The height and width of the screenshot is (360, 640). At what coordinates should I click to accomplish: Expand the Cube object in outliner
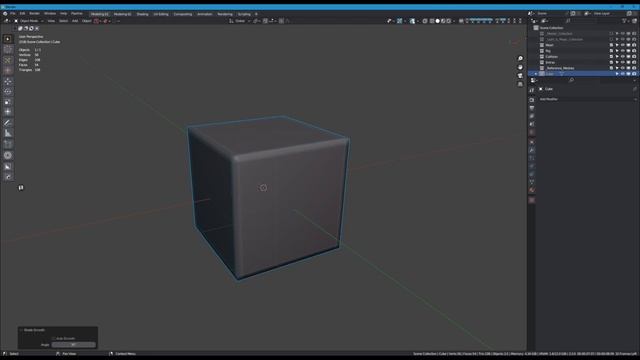pyautogui.click(x=536, y=74)
